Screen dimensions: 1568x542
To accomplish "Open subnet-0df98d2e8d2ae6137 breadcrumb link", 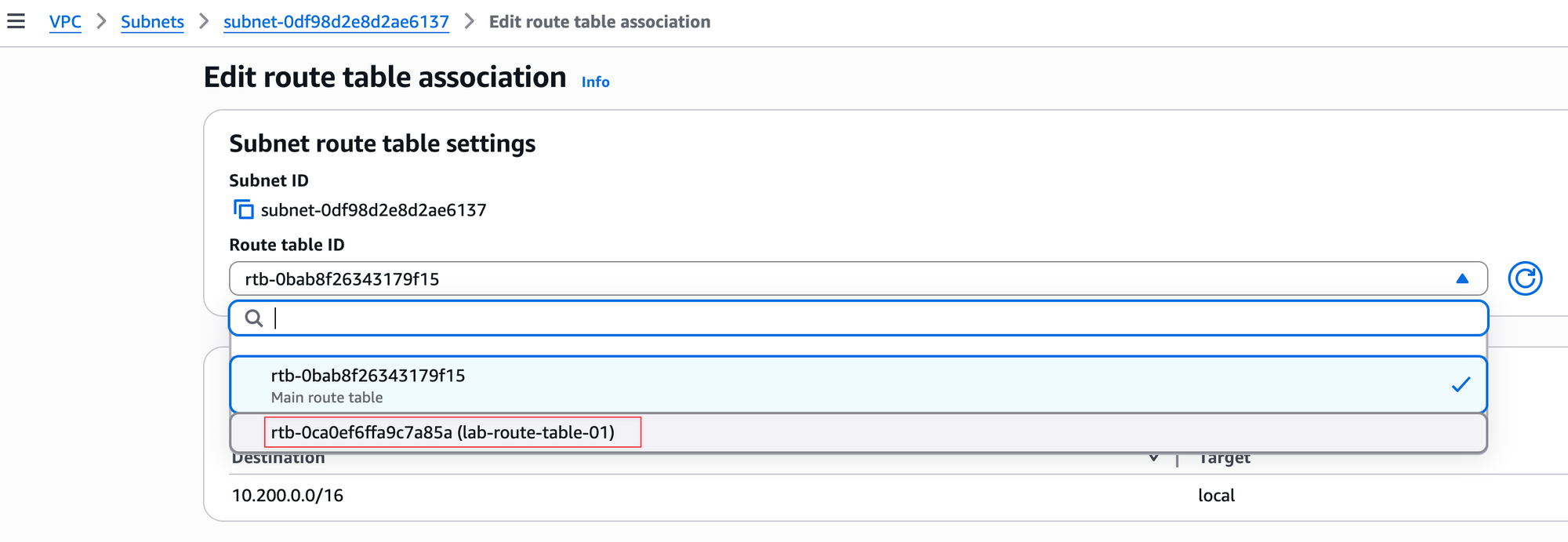I will (x=336, y=22).
